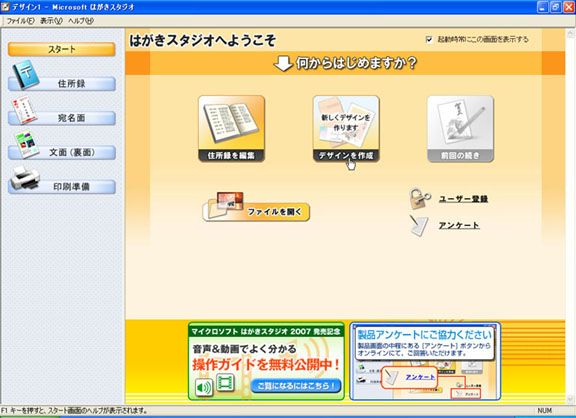576x418 pixels.
Task: Click the padlock icon beside ユーザー登録
Action: (x=420, y=198)
